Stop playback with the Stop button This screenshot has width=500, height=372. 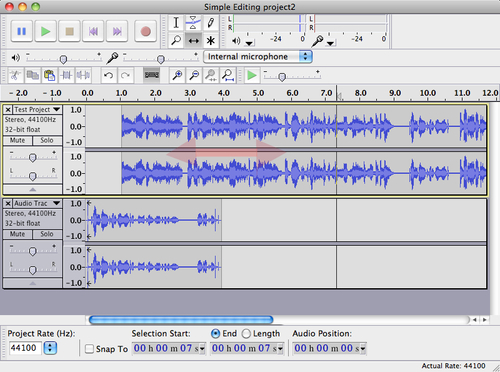[69, 31]
